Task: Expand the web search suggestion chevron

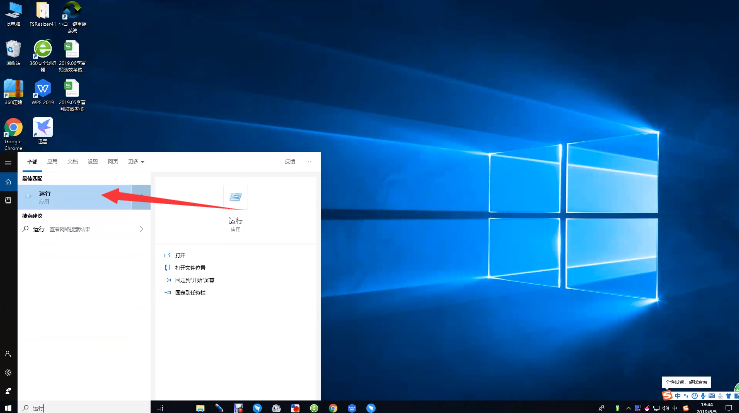Action: [x=141, y=229]
